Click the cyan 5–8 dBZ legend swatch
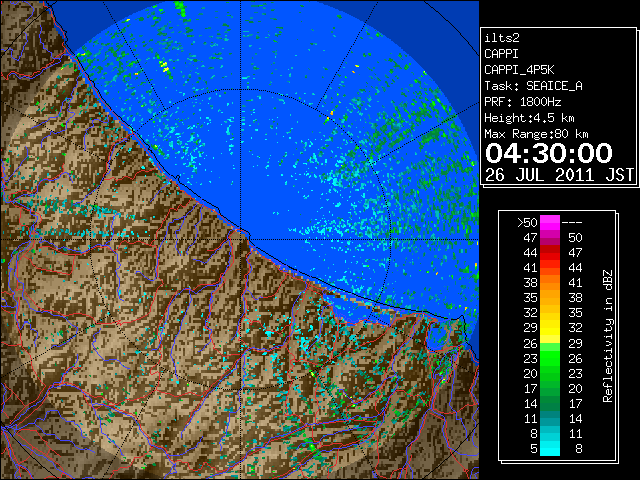The image size is (640, 480). pos(550,448)
